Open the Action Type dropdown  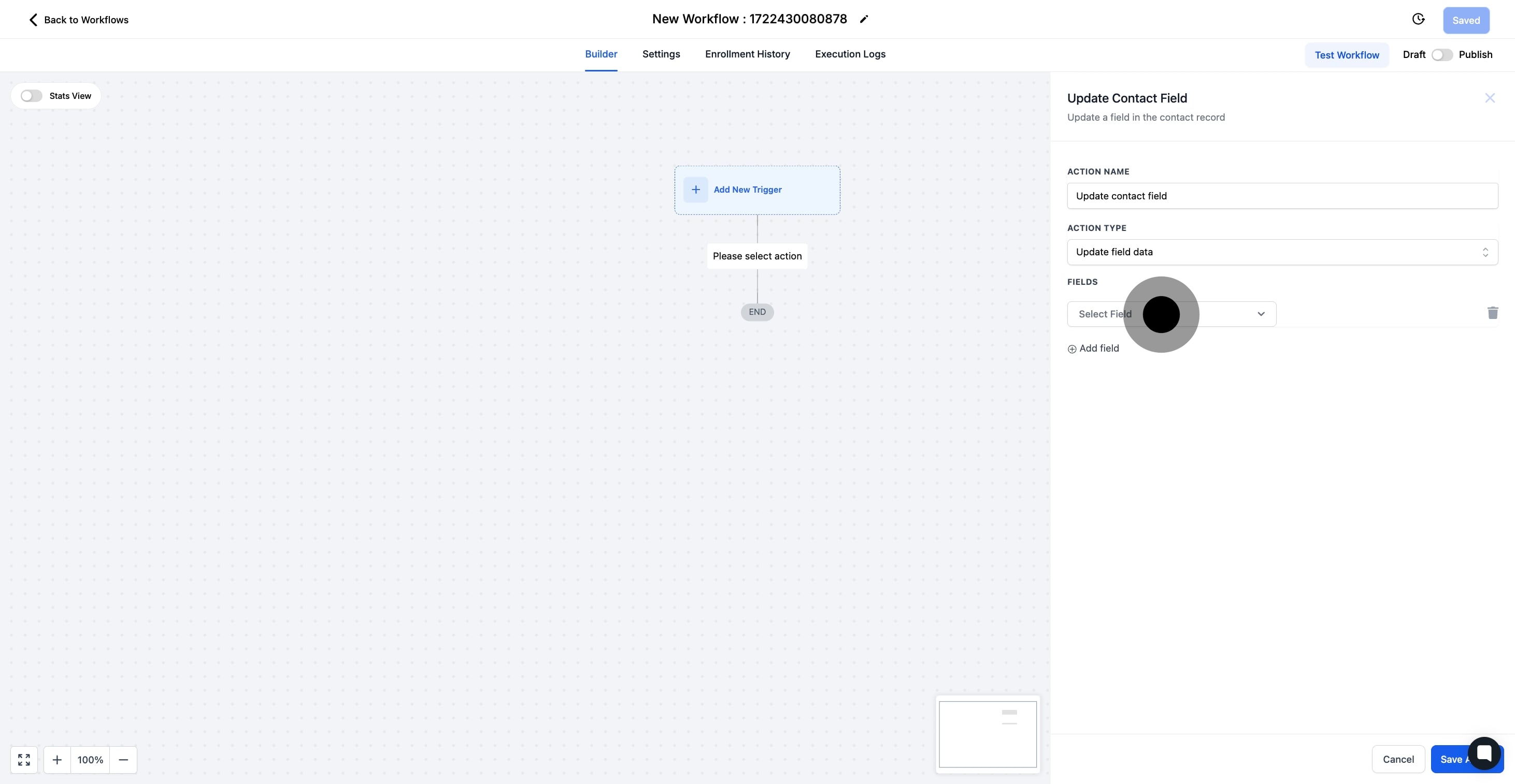[1282, 252]
